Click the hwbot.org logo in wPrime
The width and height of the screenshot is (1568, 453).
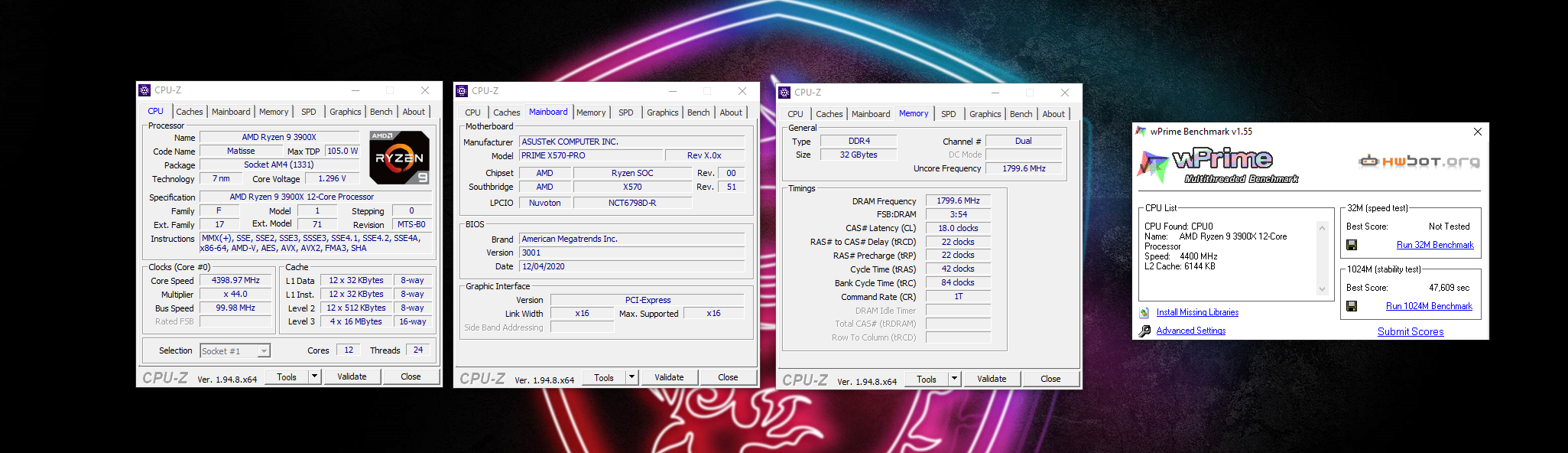tap(1419, 161)
